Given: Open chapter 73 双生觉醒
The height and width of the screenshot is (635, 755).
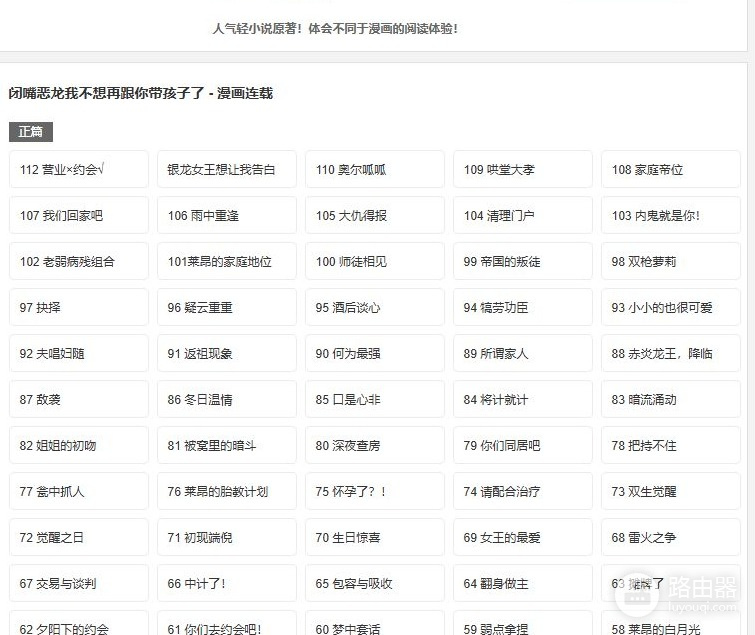Looking at the screenshot, I should (671, 491).
